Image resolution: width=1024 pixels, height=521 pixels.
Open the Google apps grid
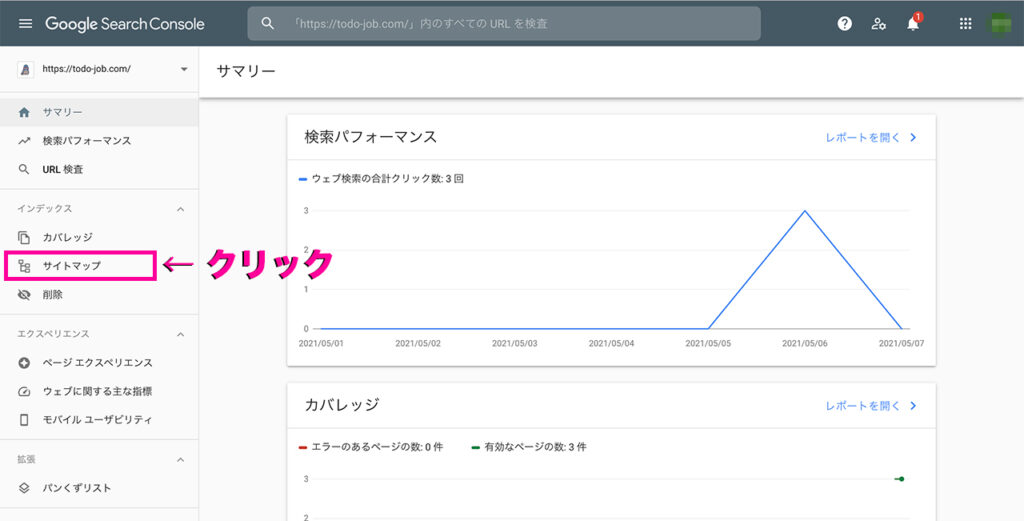965,24
